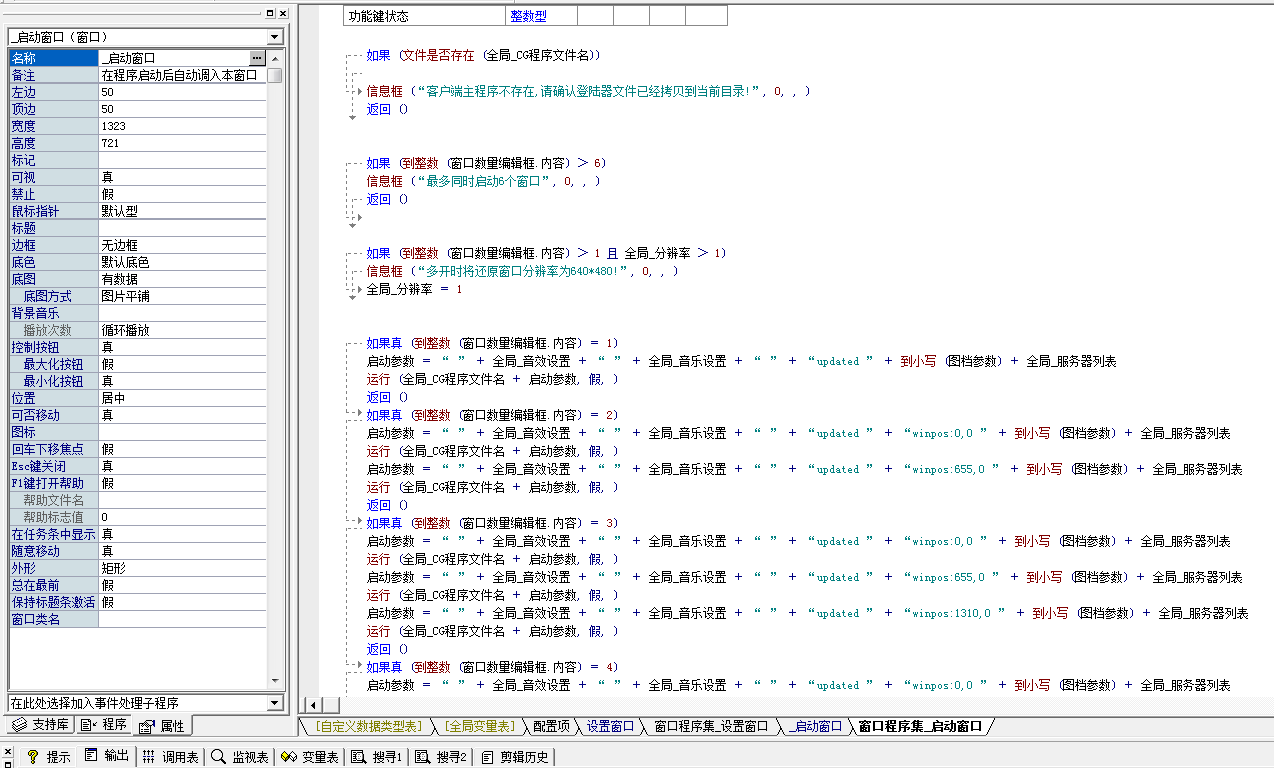Image resolution: width=1274 pixels, height=768 pixels.
Task: Toggle the 最小化按钮 value 真
Action: [x=182, y=381]
